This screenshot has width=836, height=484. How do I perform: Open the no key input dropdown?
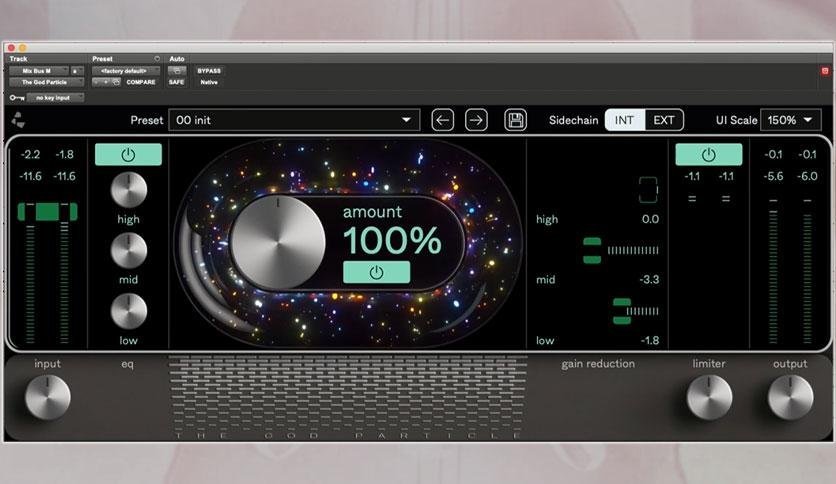click(x=57, y=98)
